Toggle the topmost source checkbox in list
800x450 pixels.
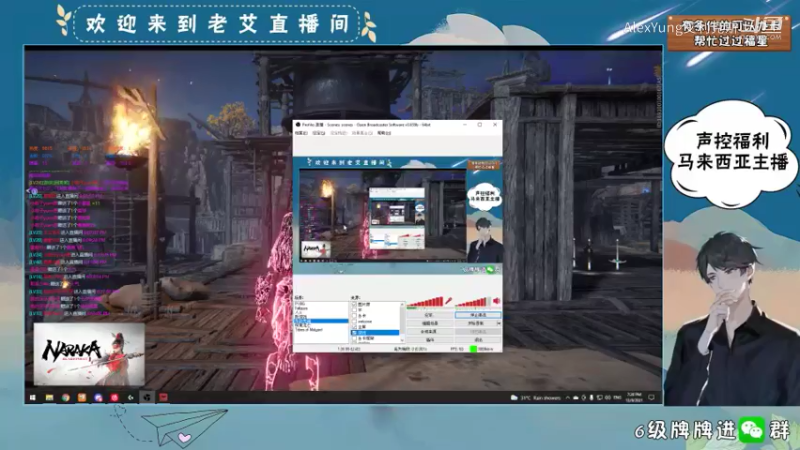click(x=354, y=304)
